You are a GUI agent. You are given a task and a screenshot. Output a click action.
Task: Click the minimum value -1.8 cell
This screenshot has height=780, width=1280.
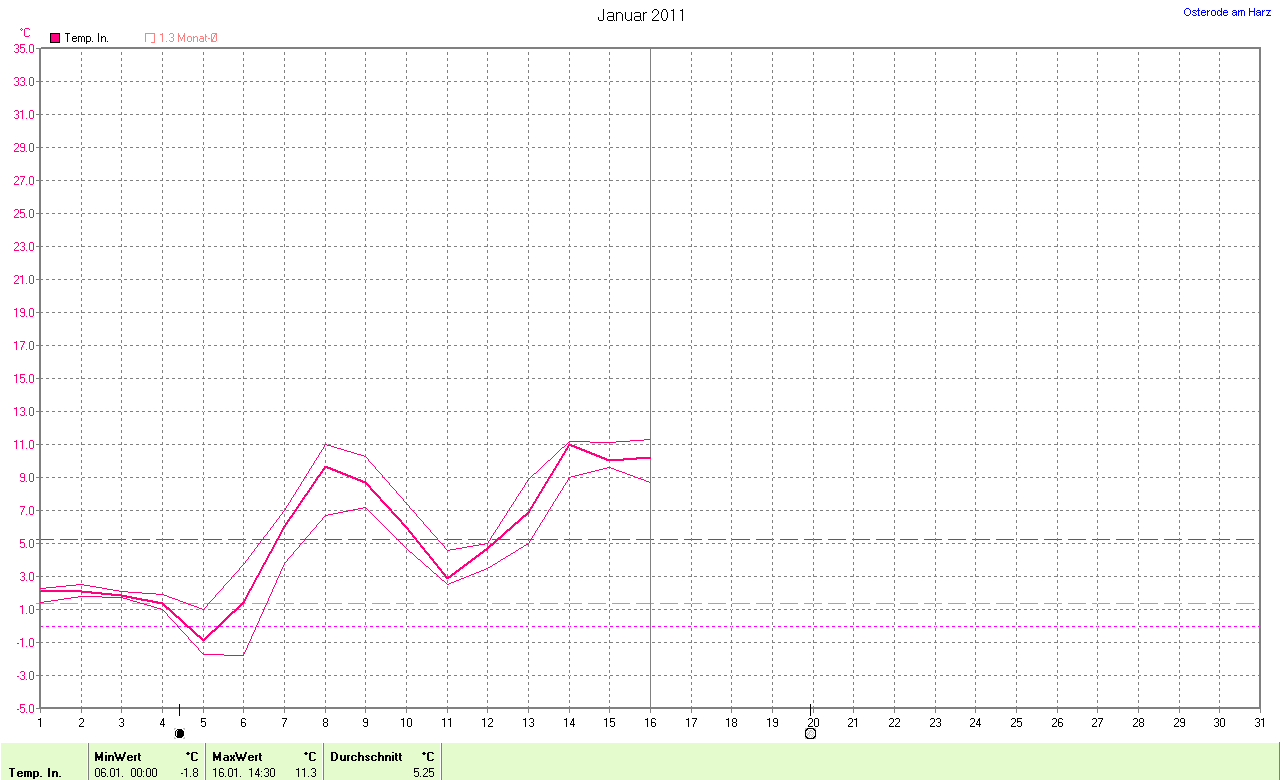click(x=189, y=773)
